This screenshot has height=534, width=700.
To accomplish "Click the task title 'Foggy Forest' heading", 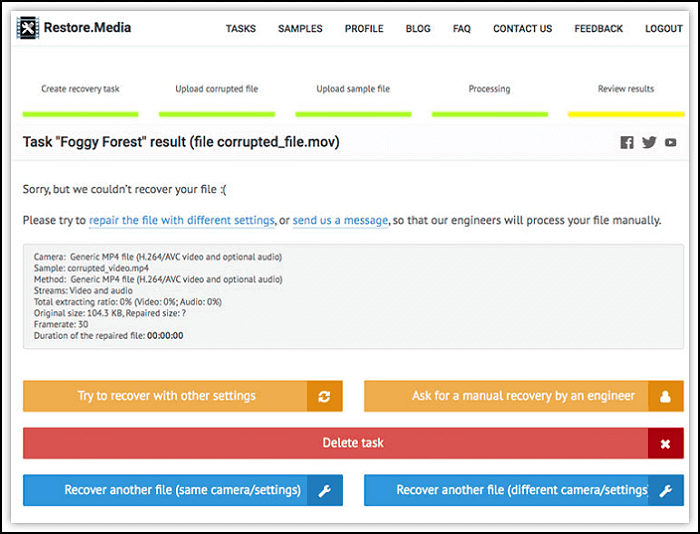I will click(x=181, y=142).
